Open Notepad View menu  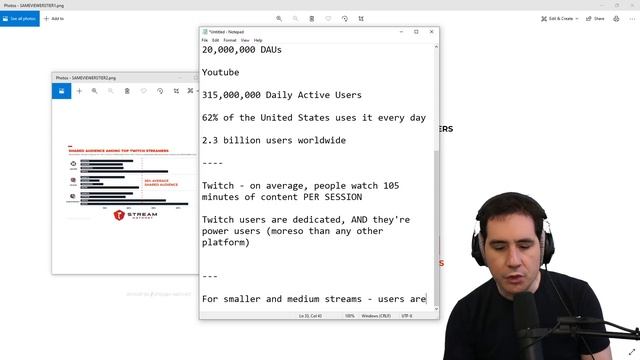coord(245,40)
